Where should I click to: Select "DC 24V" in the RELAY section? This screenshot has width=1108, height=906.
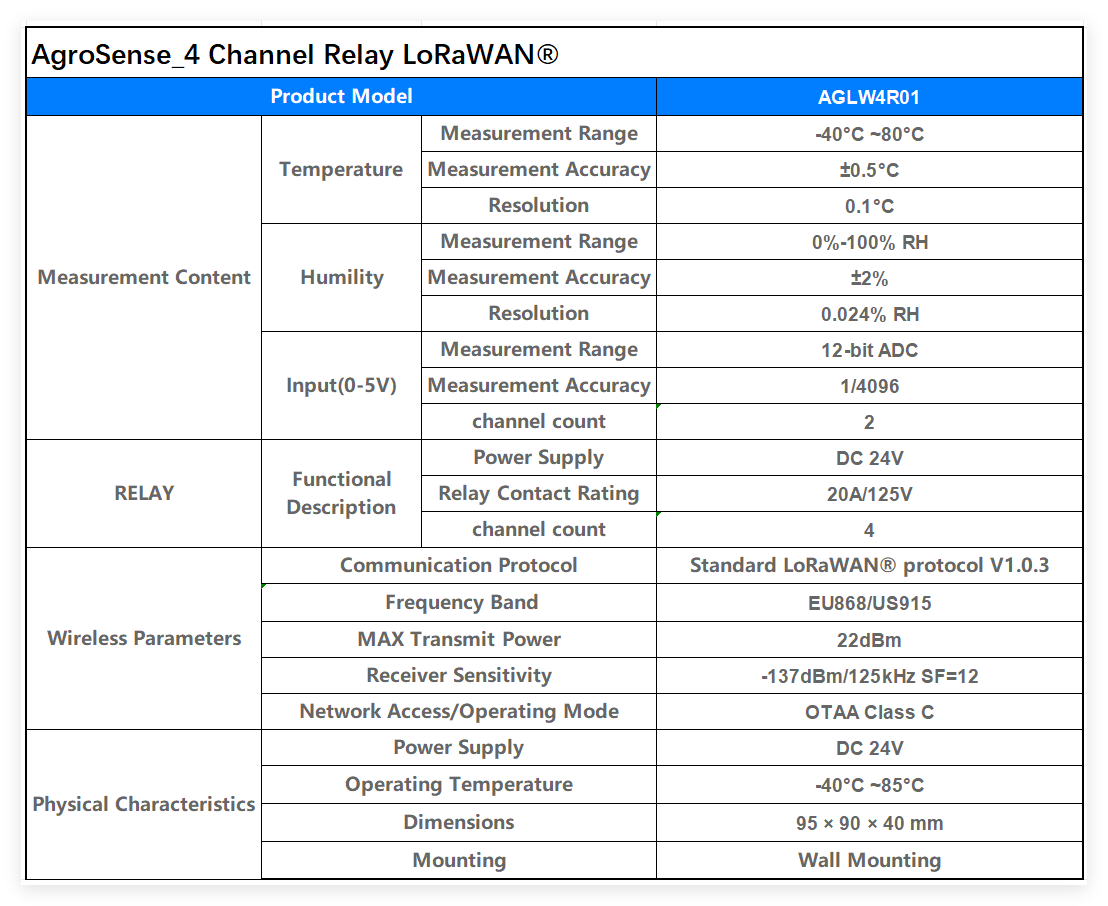click(869, 459)
